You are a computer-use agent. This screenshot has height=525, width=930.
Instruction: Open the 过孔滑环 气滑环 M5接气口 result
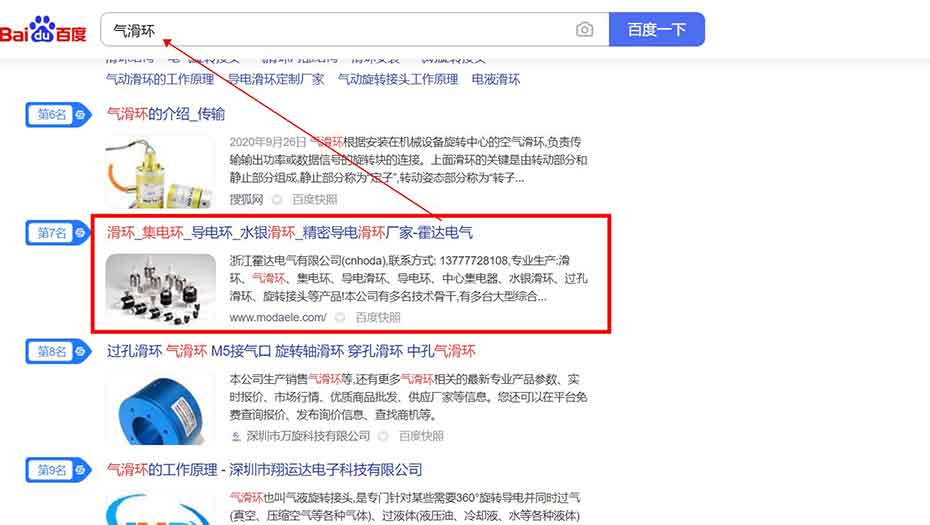[291, 351]
